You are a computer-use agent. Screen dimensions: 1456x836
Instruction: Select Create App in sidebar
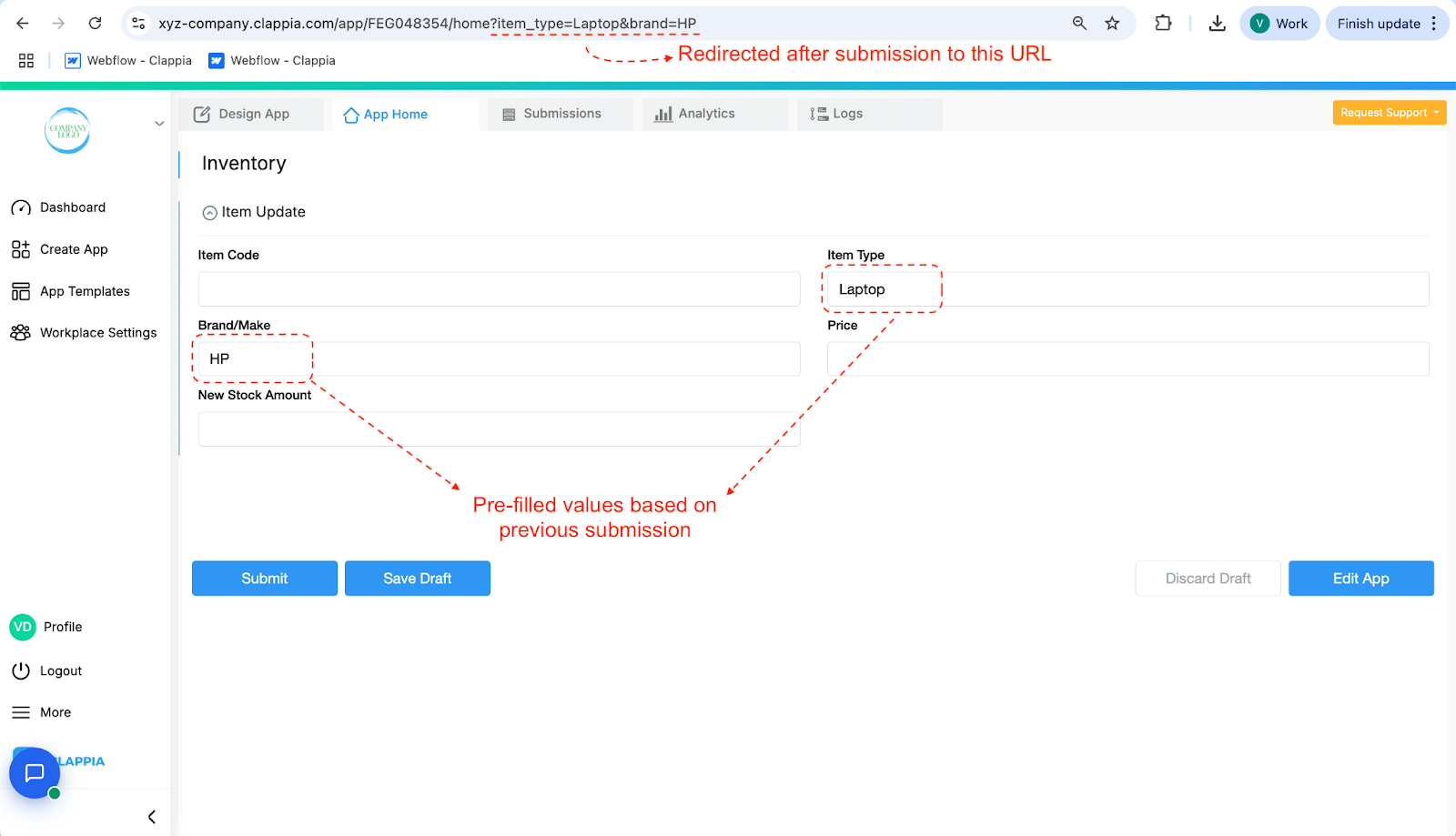(x=74, y=249)
